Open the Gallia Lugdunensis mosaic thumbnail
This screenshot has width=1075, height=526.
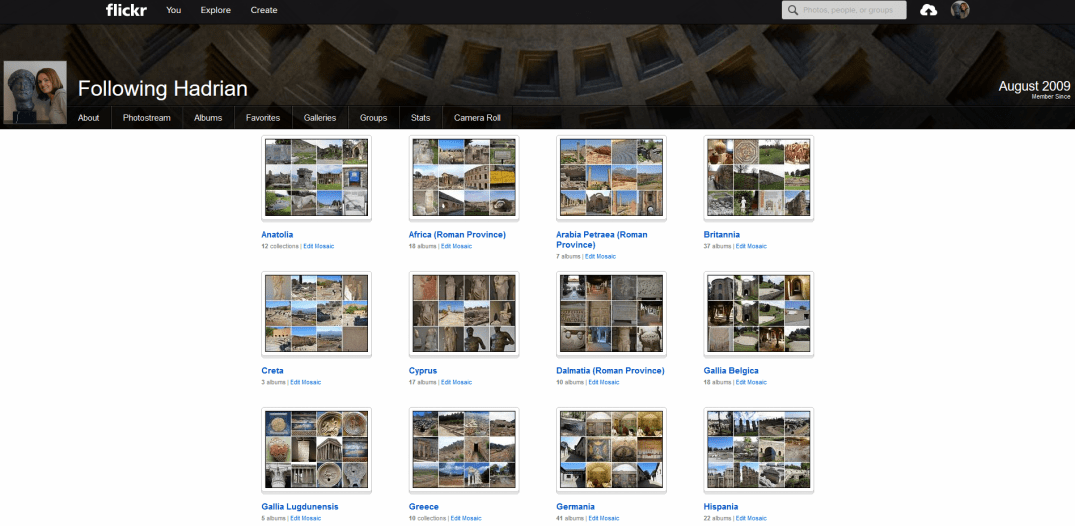click(x=316, y=449)
